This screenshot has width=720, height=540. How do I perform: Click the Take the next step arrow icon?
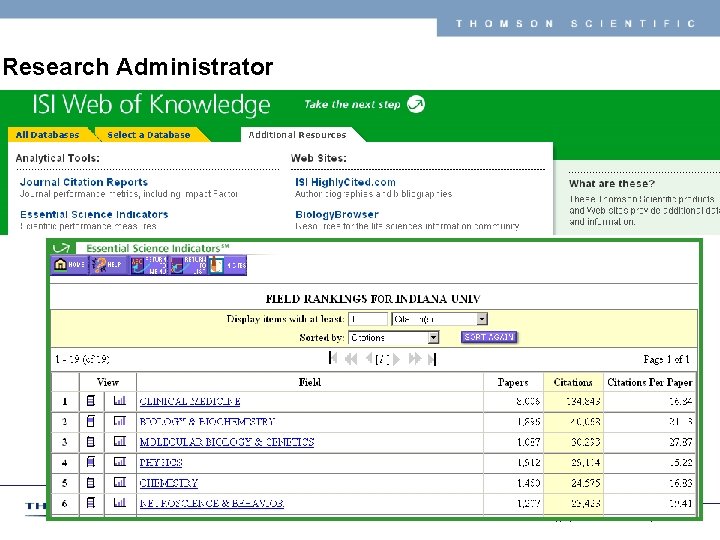point(416,104)
